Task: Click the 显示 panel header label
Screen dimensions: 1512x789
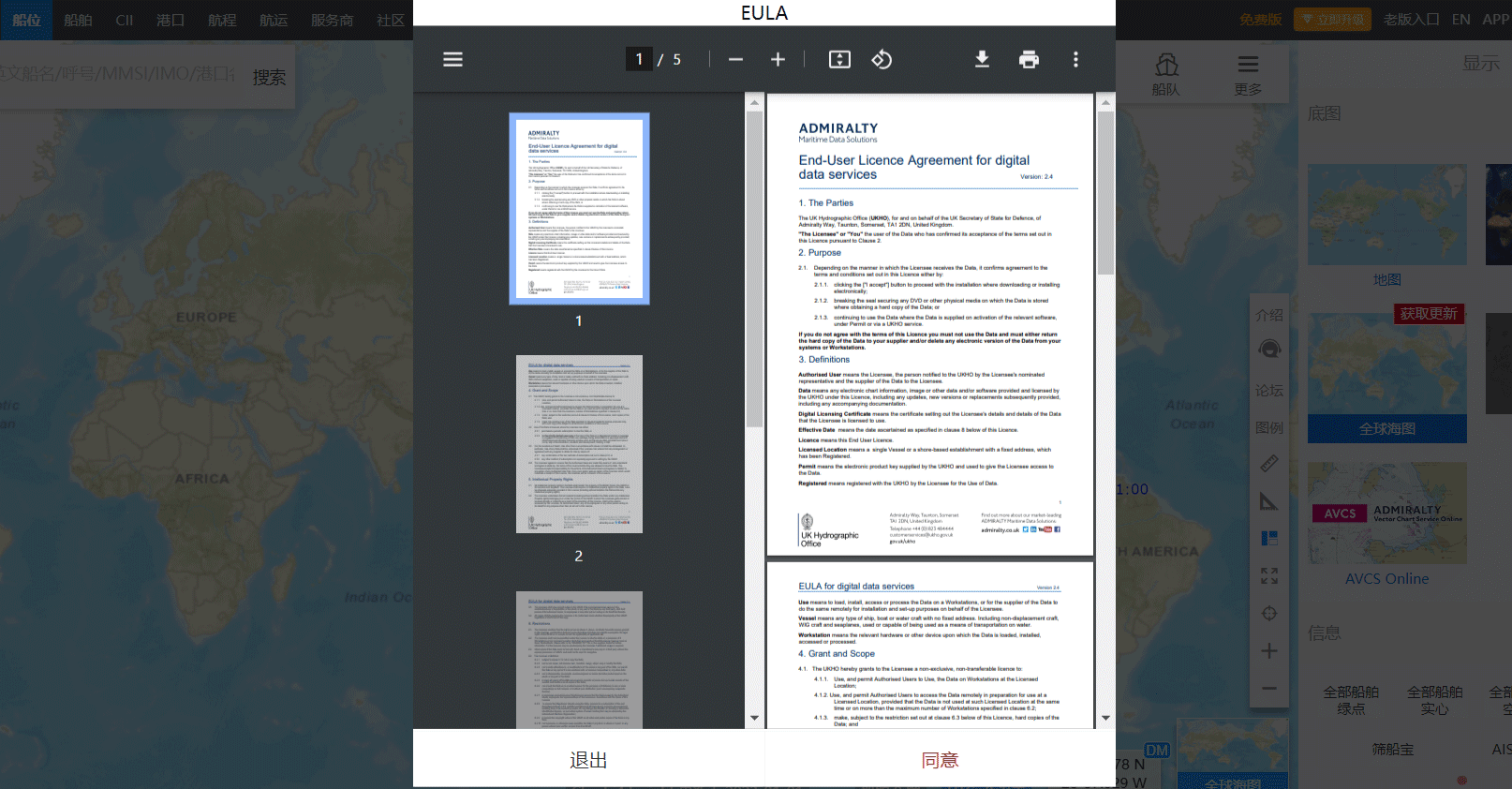Action: tap(1481, 63)
